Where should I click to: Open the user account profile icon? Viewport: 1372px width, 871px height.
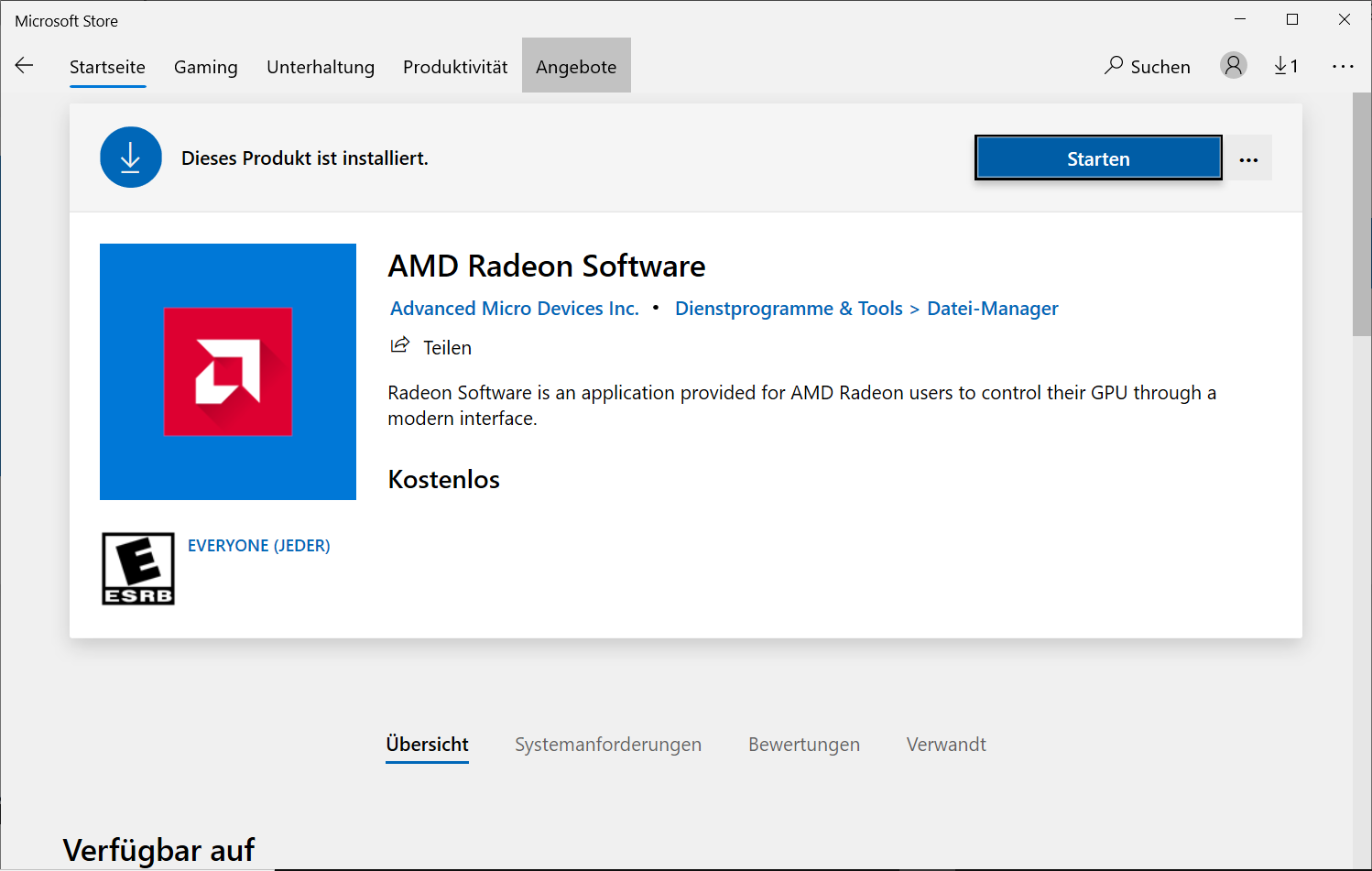[x=1234, y=65]
